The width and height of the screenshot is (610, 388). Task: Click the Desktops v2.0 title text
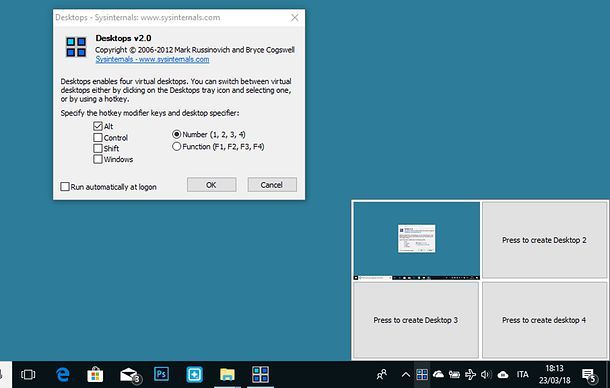[x=123, y=38]
